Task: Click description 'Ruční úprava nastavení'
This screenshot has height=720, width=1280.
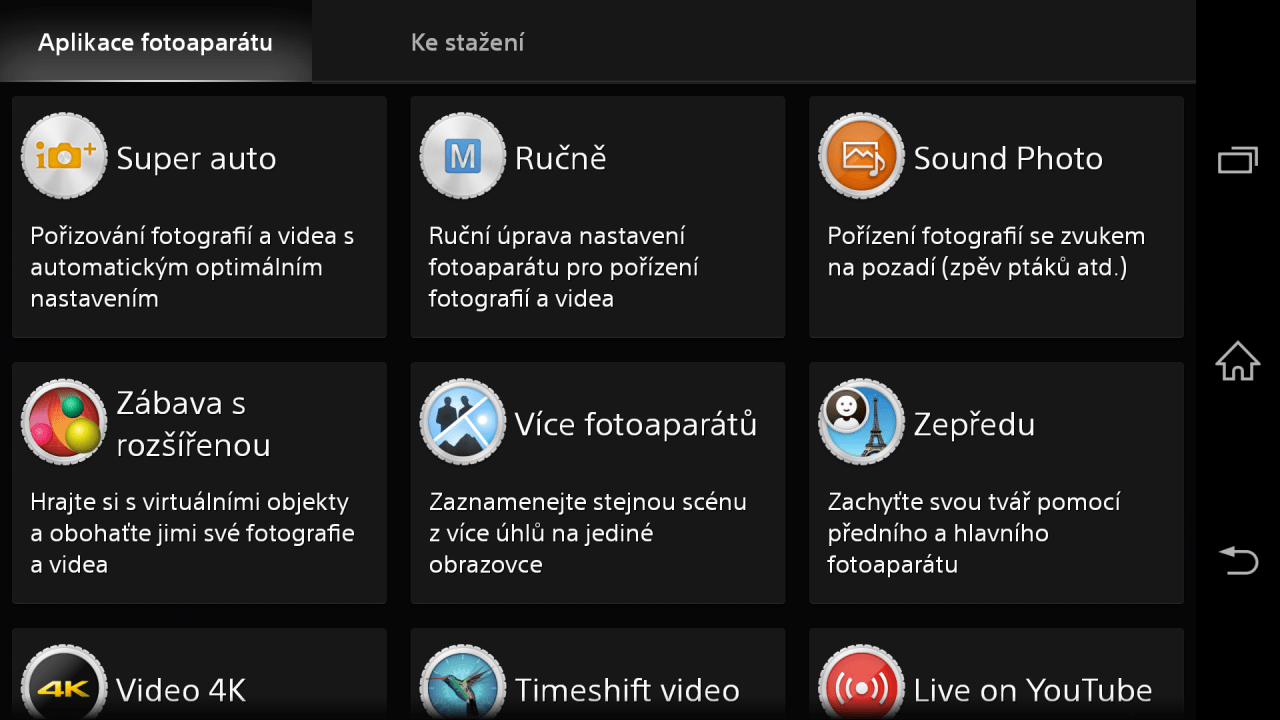Action: (x=557, y=237)
